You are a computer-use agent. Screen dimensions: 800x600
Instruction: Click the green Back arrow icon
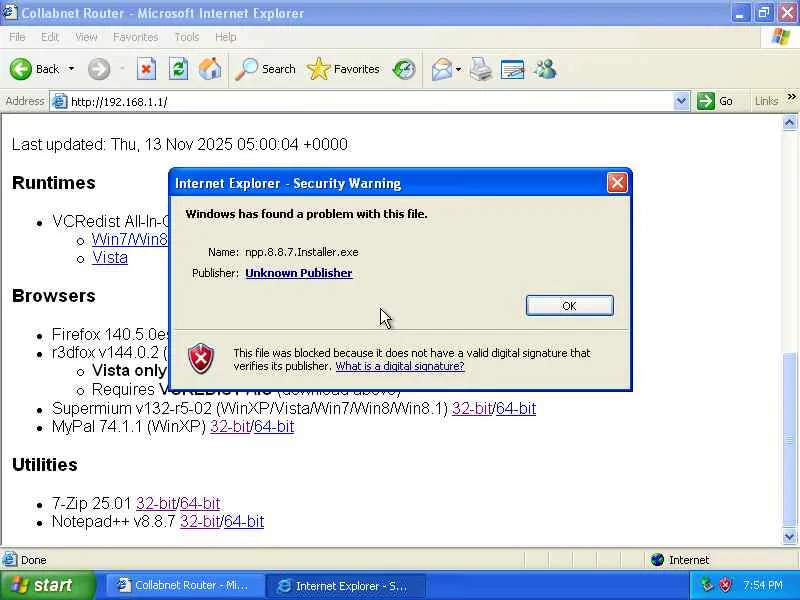pyautogui.click(x=21, y=69)
